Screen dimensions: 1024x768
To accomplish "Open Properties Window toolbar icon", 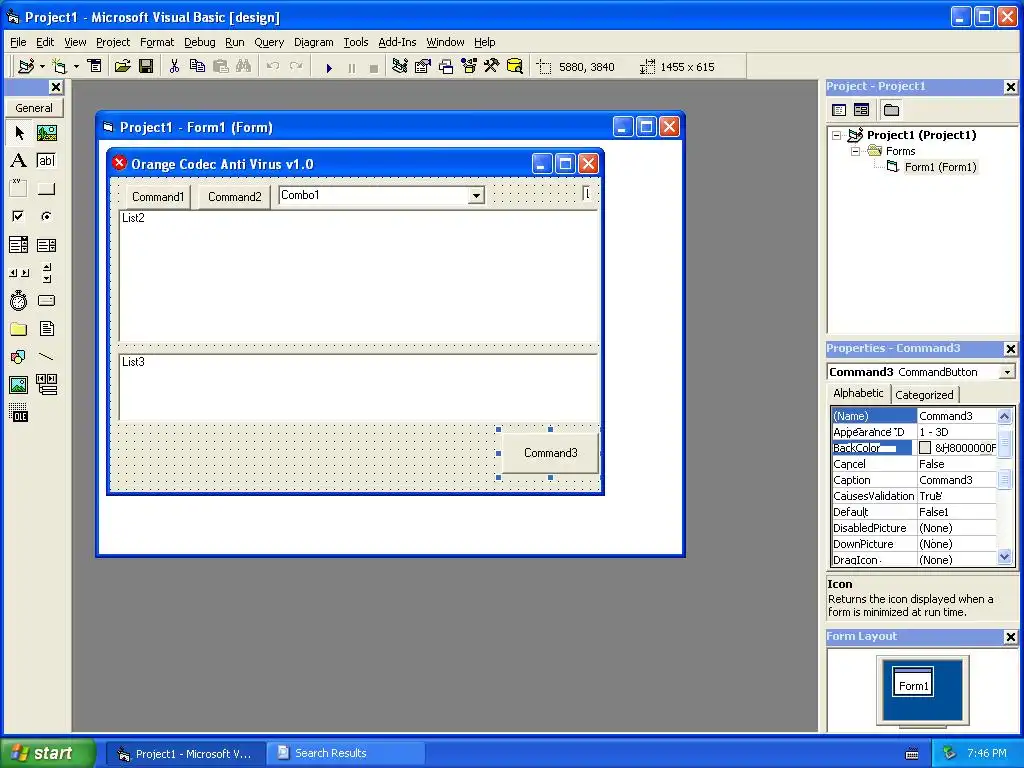I will tap(423, 67).
